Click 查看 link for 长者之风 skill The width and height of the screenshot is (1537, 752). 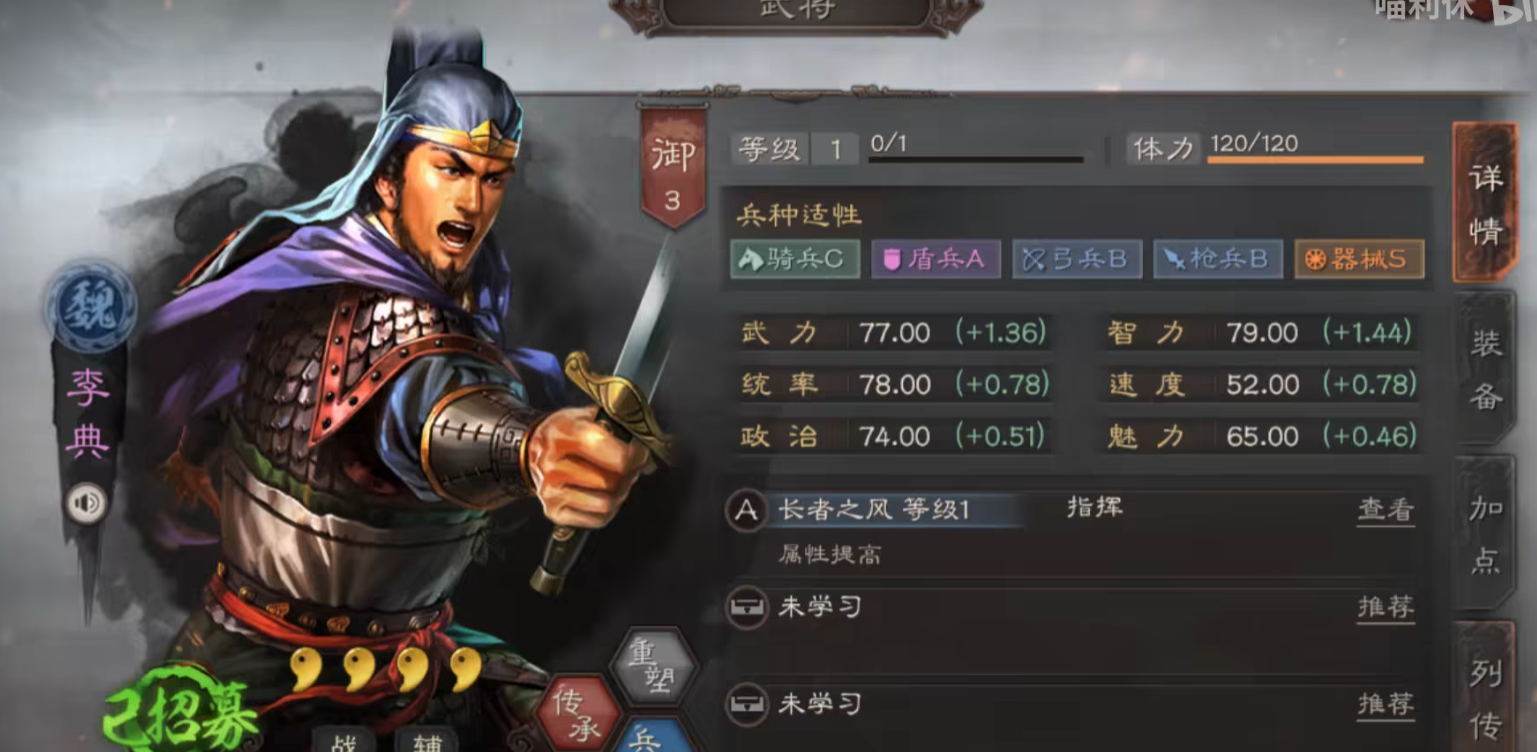point(1385,511)
